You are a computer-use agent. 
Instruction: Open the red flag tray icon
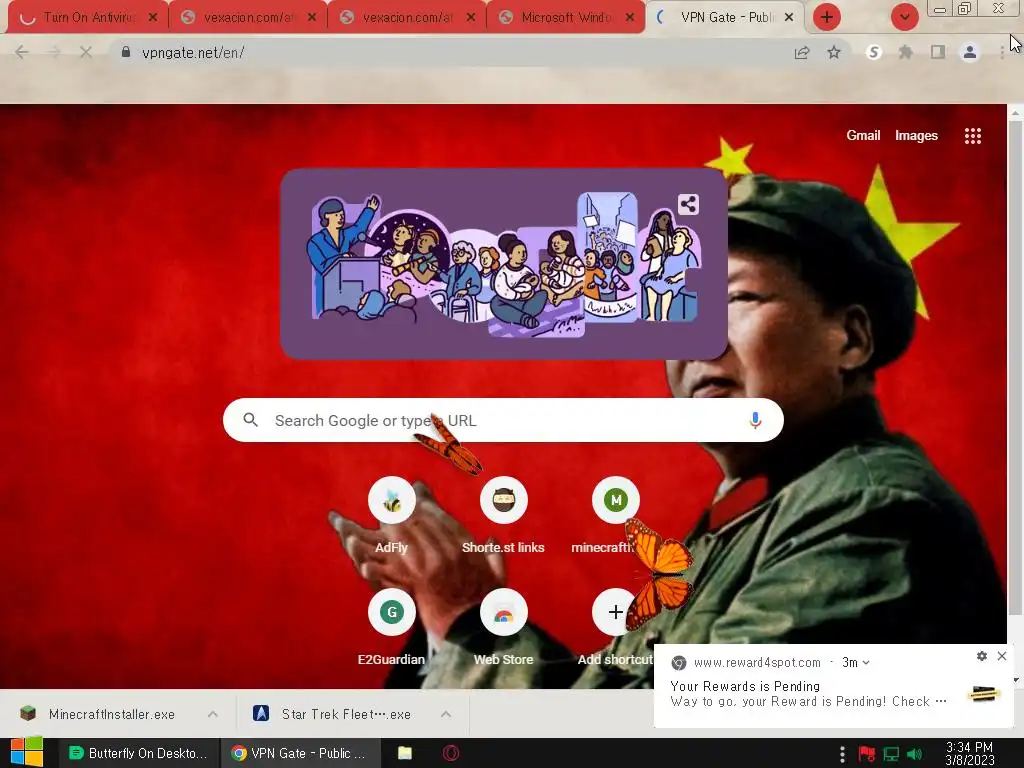pos(867,754)
